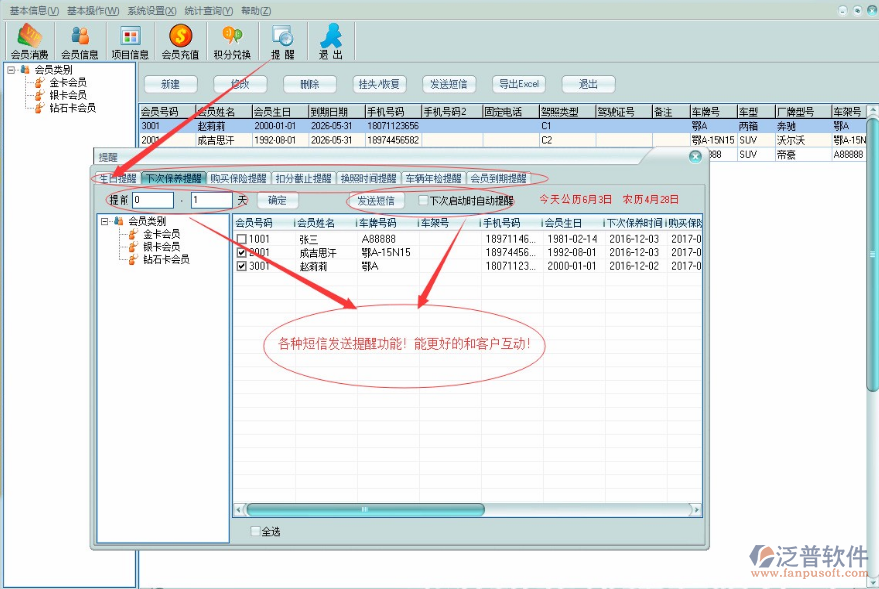Open 积分兑换 points exchange icon
This screenshot has height=589, width=879.
click(x=232, y=40)
